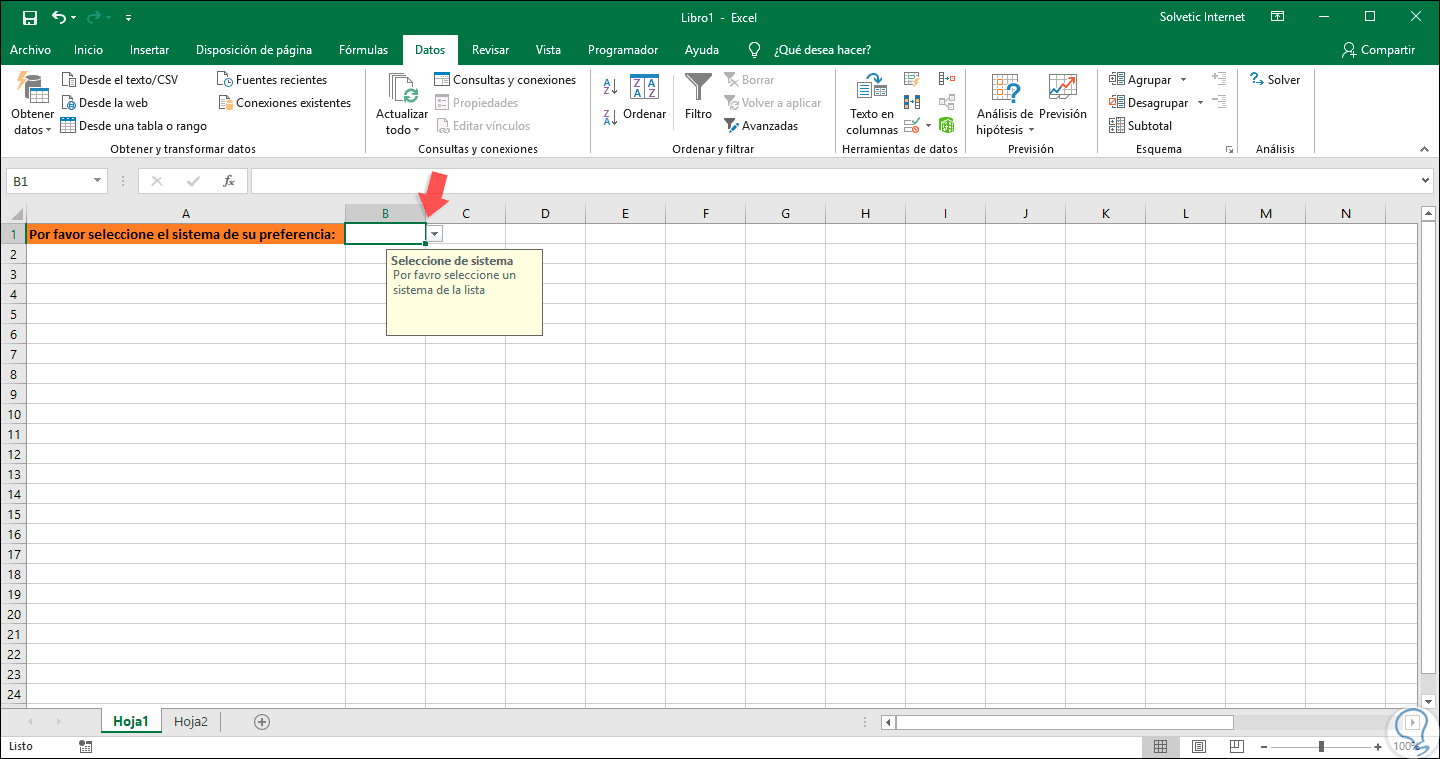Expand the undo history dropdown
The width and height of the screenshot is (1440, 759).
click(76, 18)
